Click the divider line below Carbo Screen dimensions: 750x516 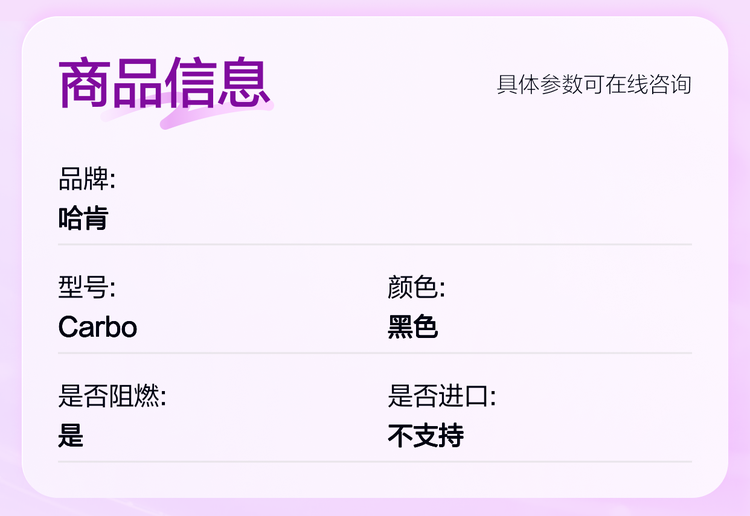[x=375, y=353]
